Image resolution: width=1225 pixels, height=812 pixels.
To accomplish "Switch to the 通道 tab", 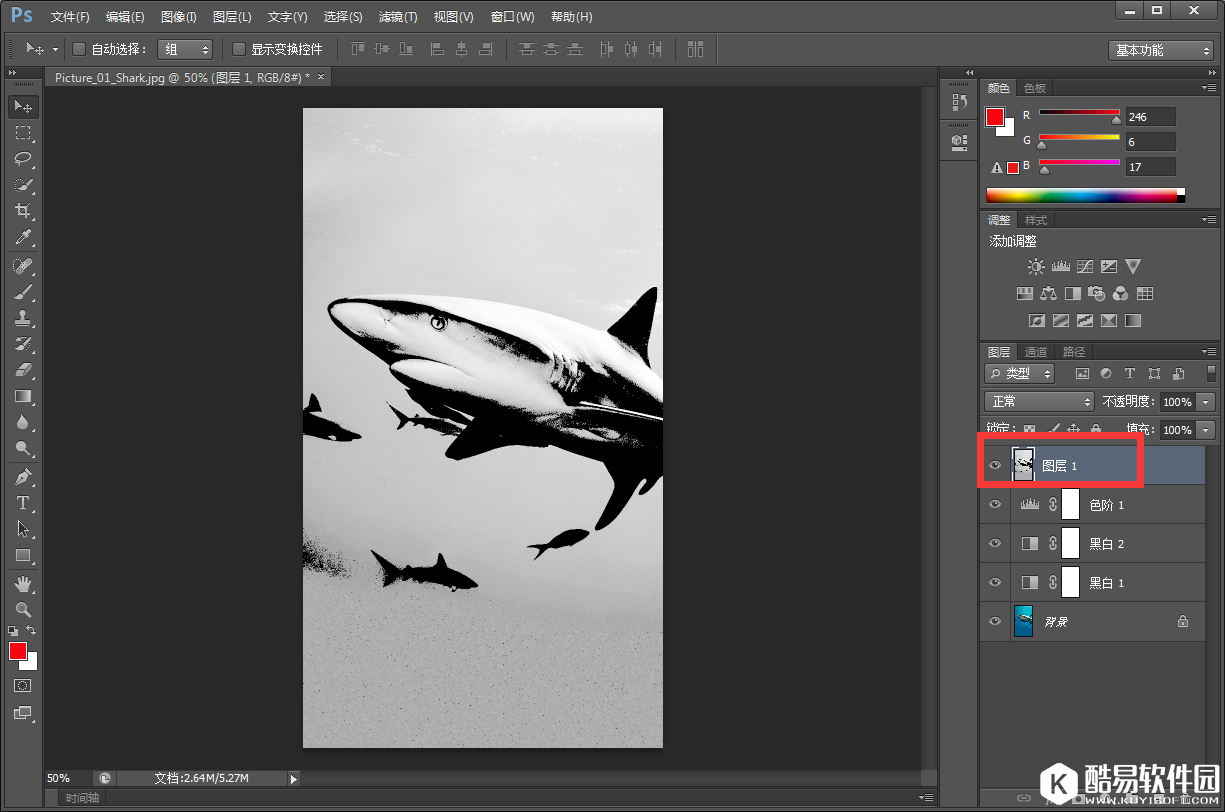I will click(x=1036, y=352).
